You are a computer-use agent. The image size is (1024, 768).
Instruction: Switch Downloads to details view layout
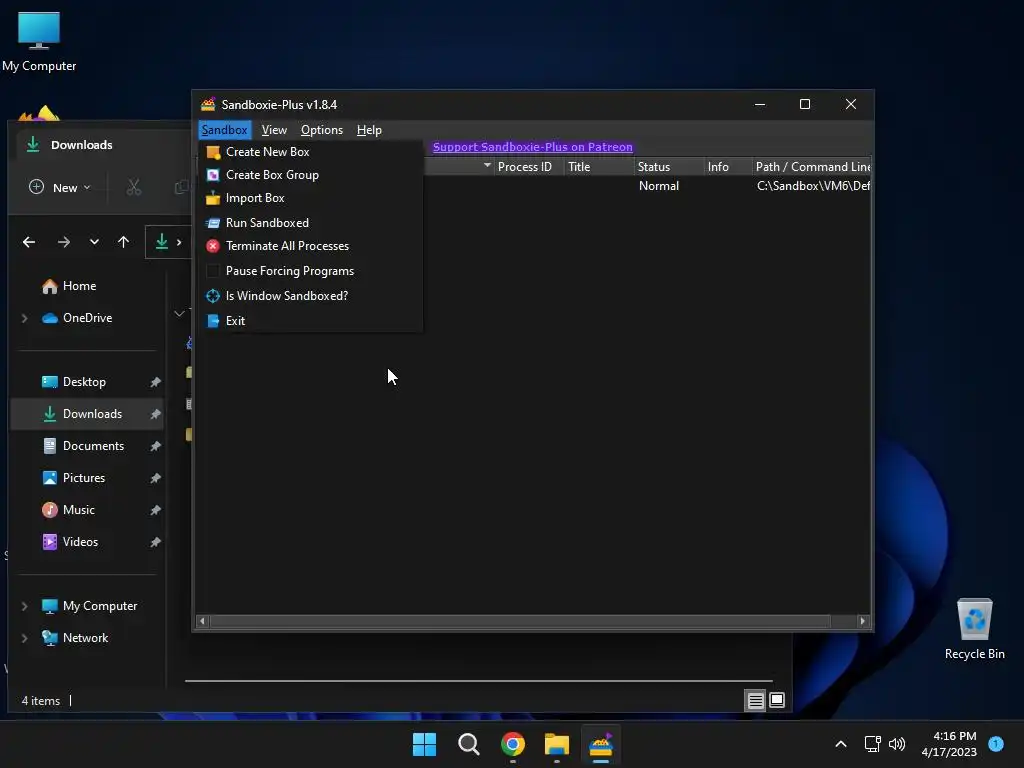756,701
